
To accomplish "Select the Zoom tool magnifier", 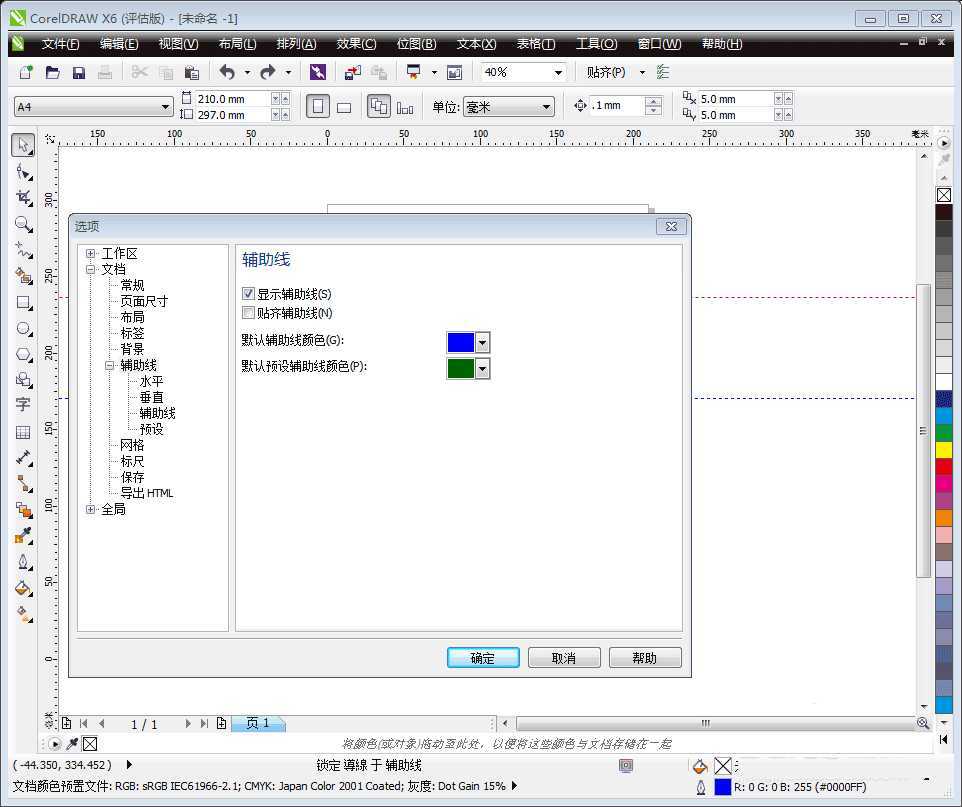I will [x=23, y=224].
